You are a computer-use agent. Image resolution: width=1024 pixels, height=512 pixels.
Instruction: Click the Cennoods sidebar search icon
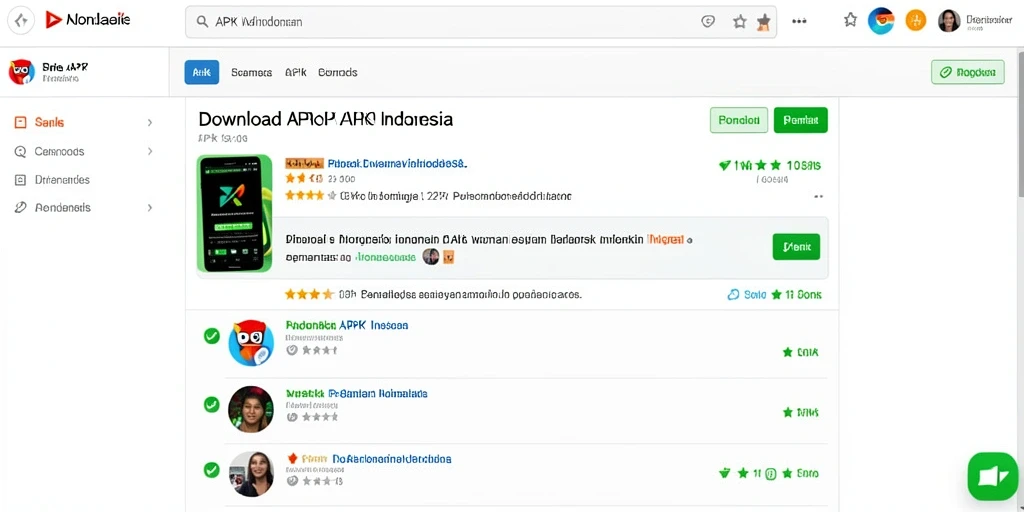21,152
